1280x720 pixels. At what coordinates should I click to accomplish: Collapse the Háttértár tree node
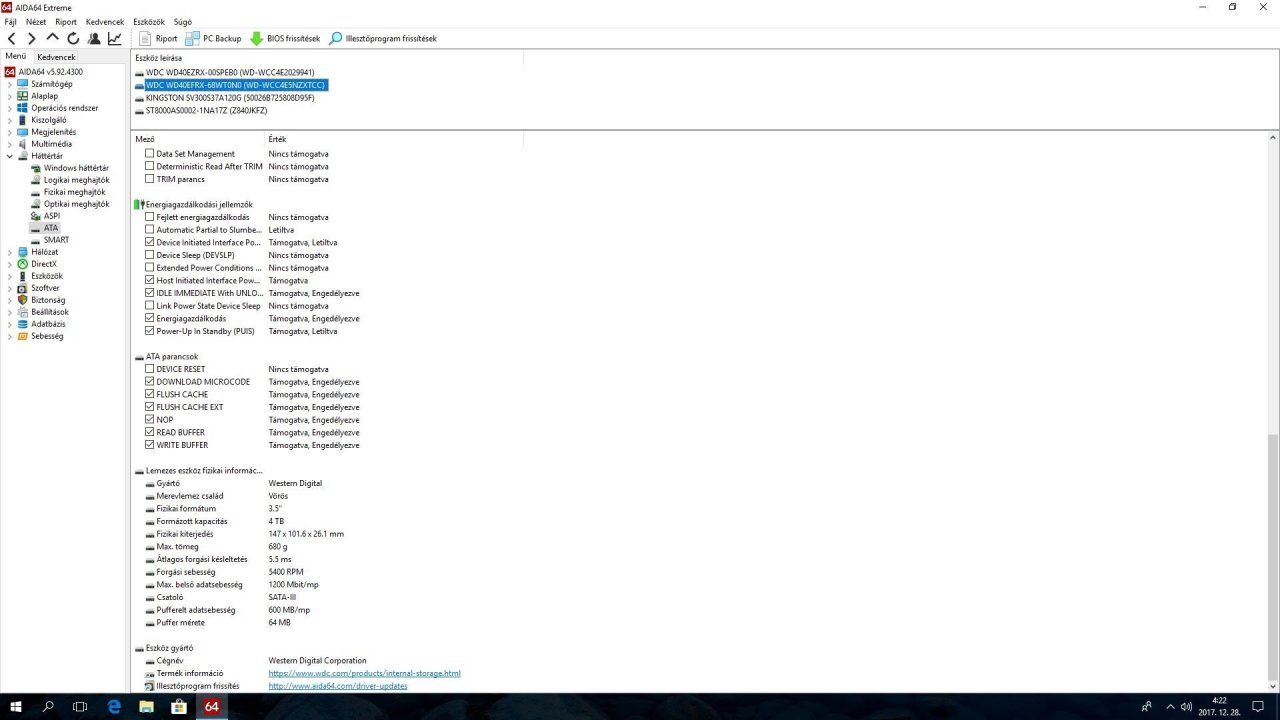pos(10,156)
